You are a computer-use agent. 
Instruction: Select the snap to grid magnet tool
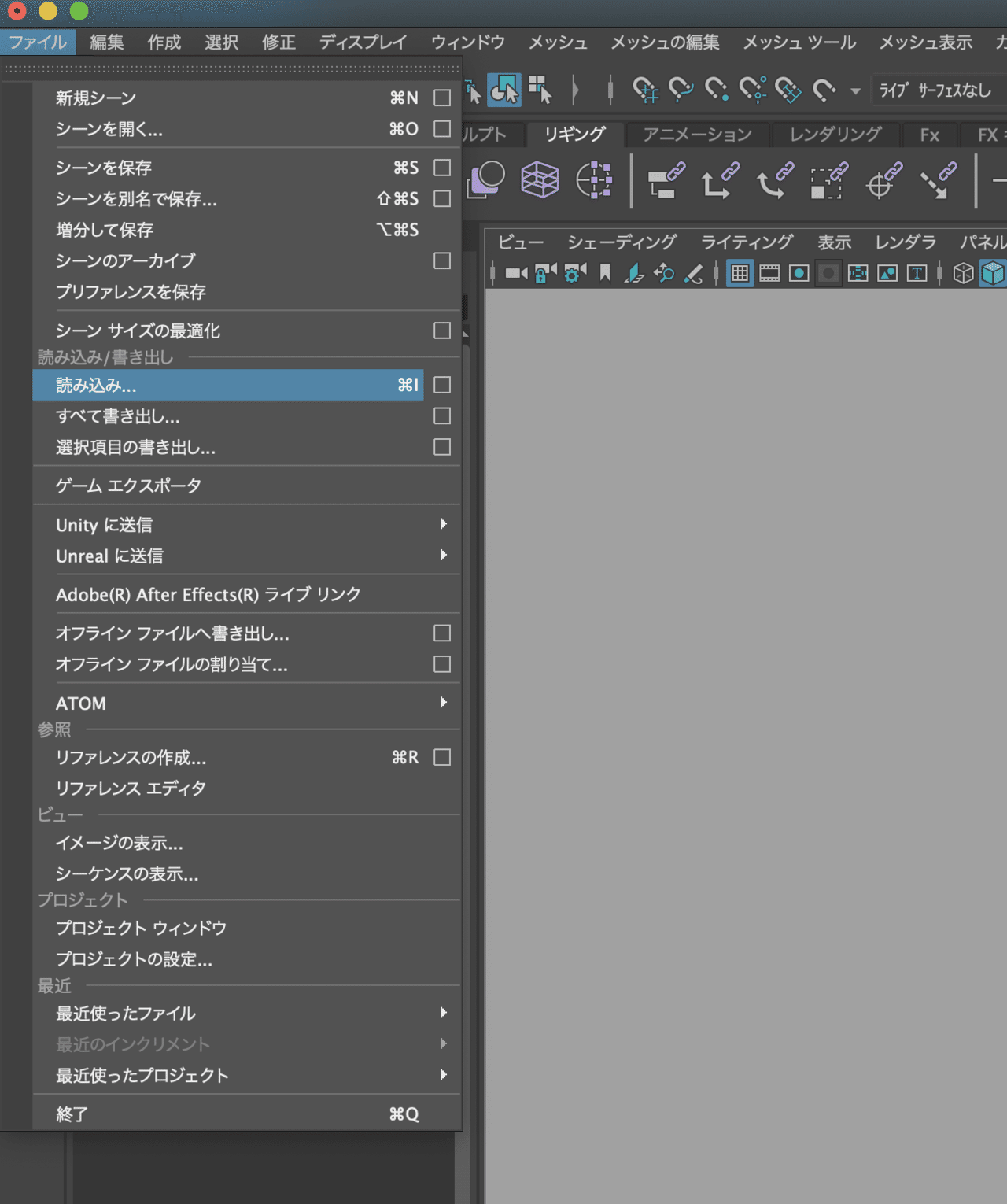pos(645,90)
